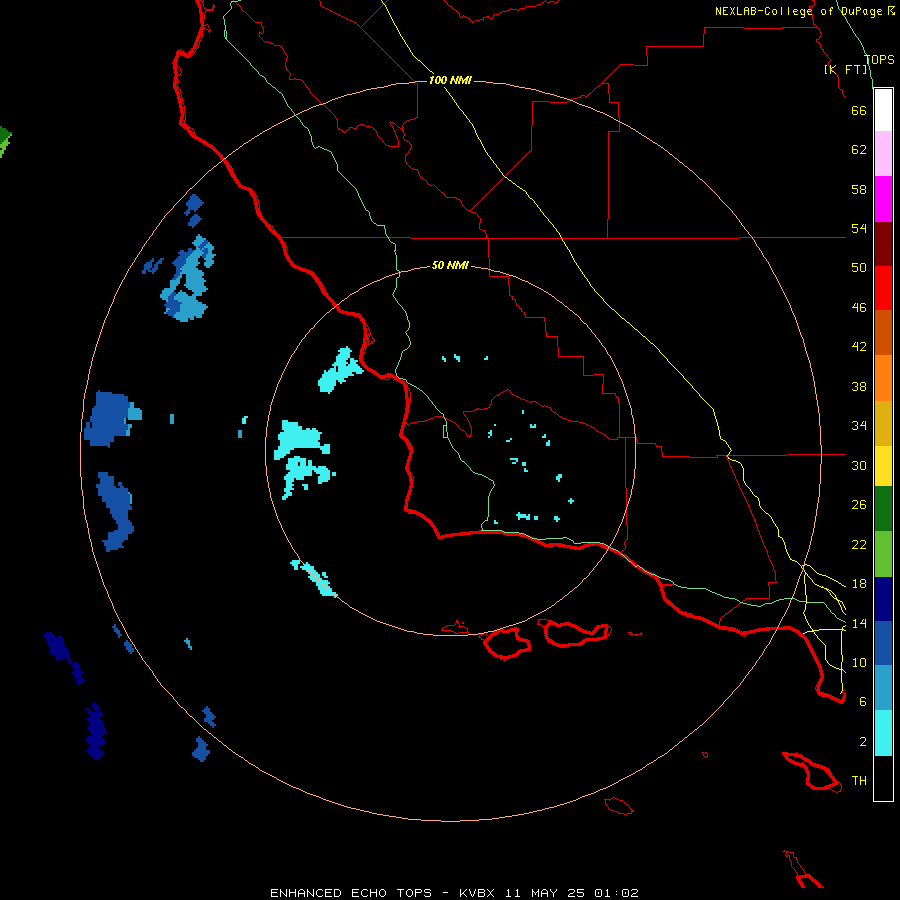Click the 18 legend value

[x=859, y=584]
